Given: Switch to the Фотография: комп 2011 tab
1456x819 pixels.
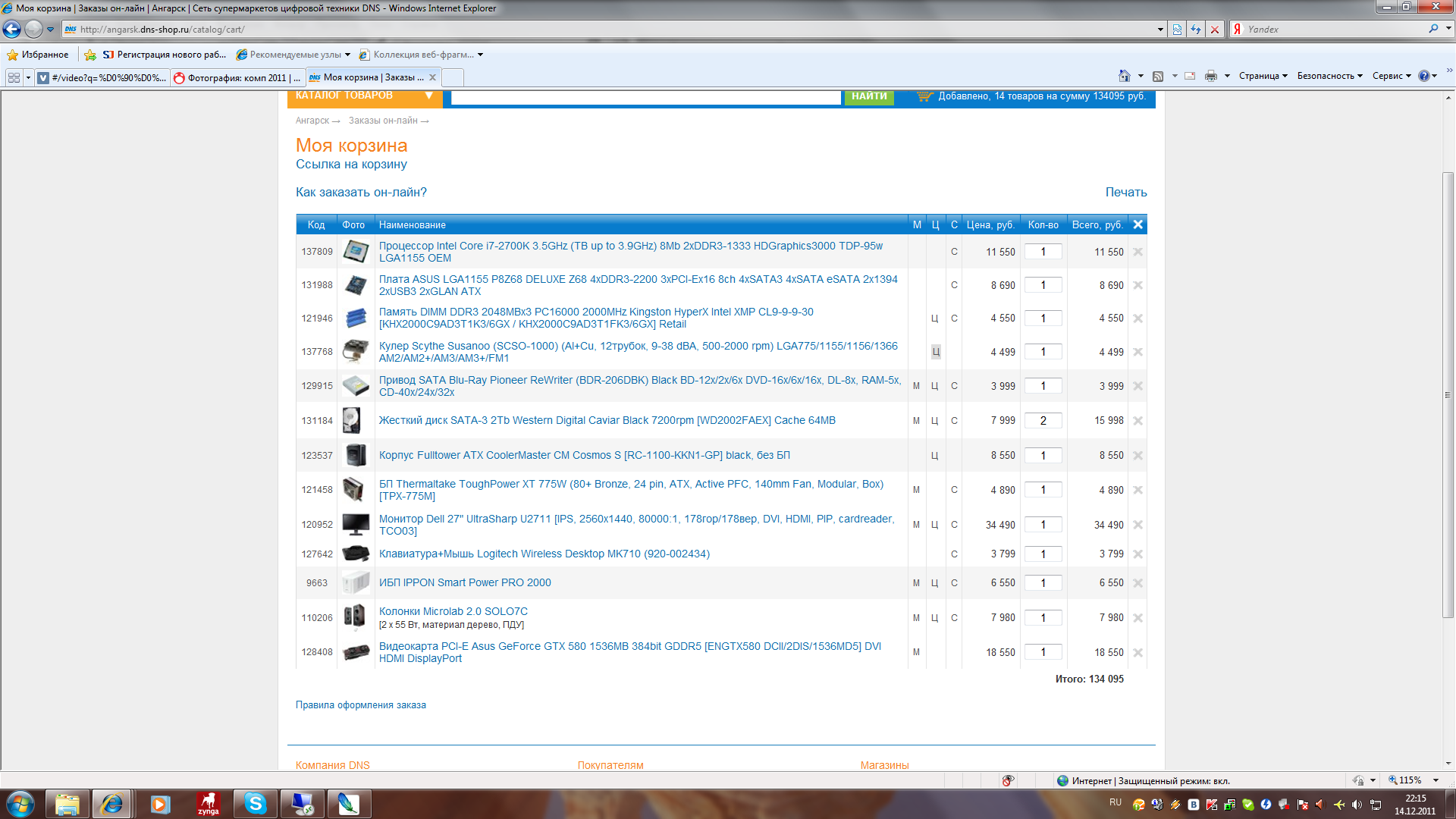Looking at the screenshot, I should pyautogui.click(x=237, y=77).
